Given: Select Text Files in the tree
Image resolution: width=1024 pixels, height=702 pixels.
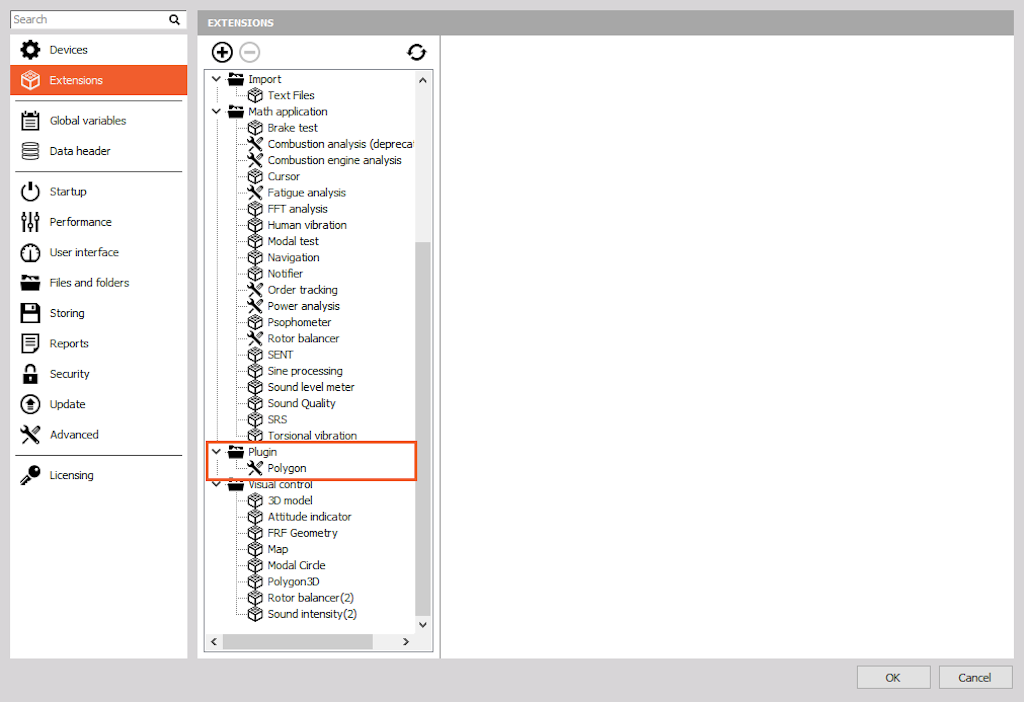Looking at the screenshot, I should point(291,95).
